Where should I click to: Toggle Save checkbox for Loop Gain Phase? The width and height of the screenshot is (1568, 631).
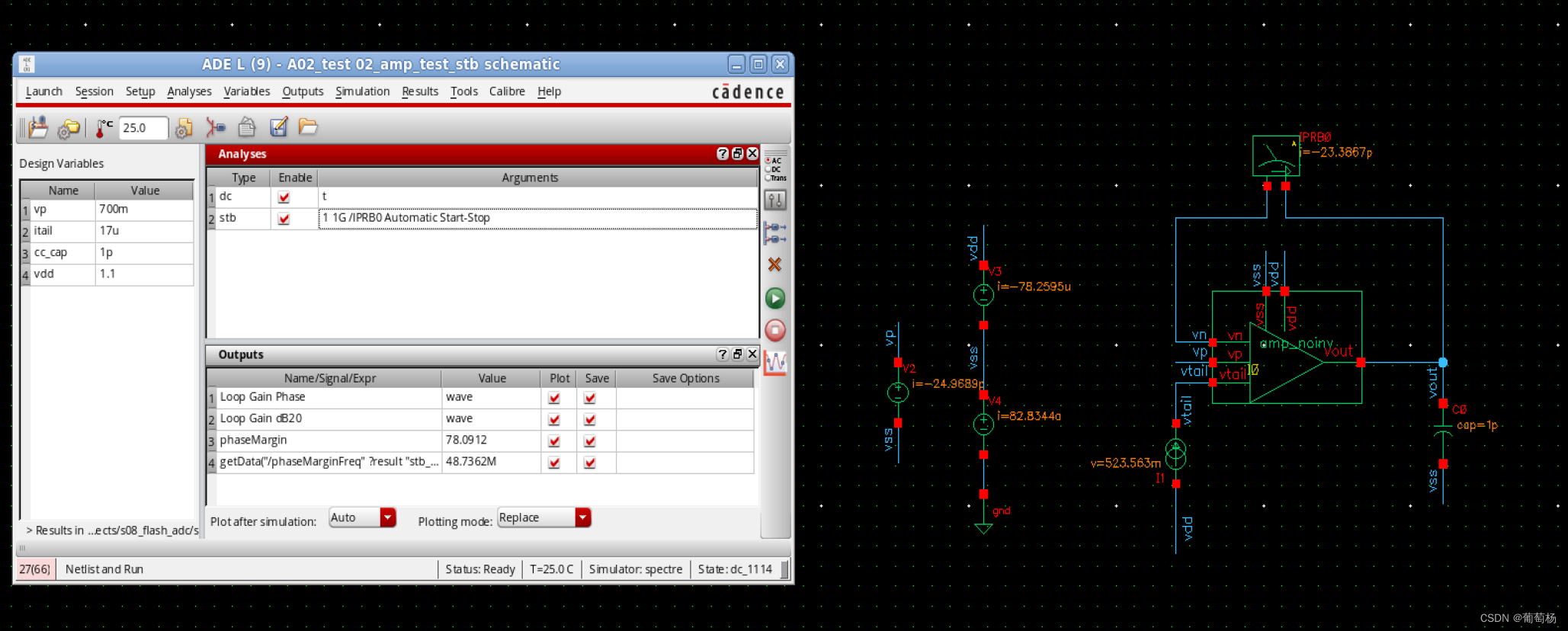tap(589, 398)
